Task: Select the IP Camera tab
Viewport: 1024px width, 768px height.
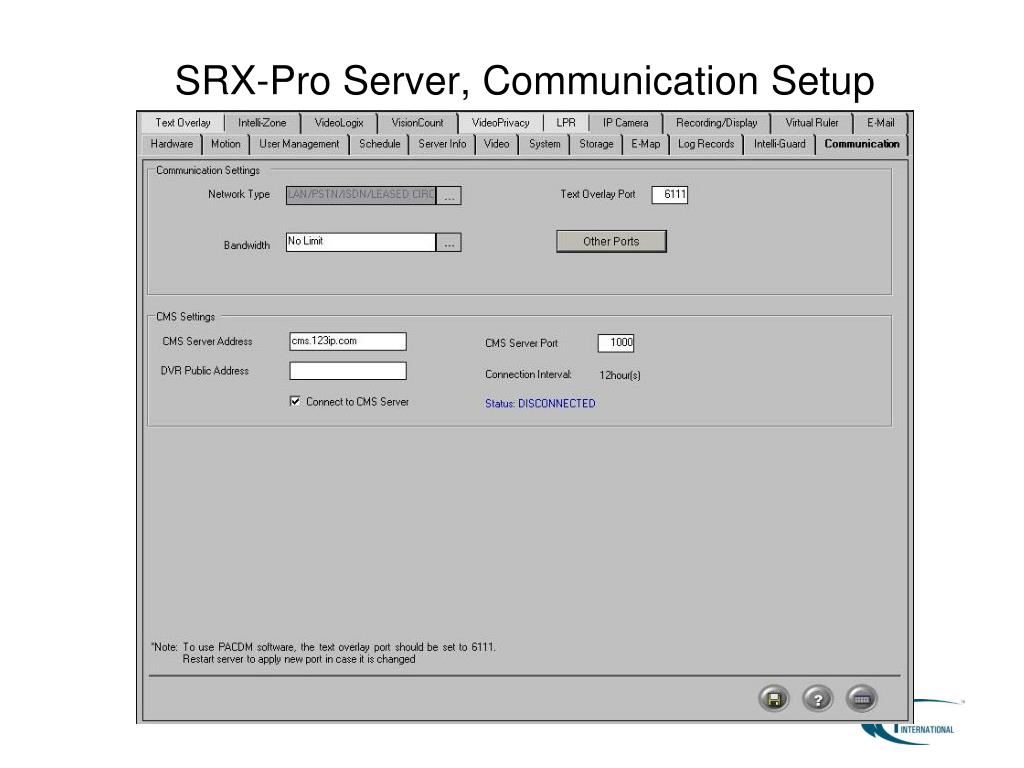Action: click(625, 123)
